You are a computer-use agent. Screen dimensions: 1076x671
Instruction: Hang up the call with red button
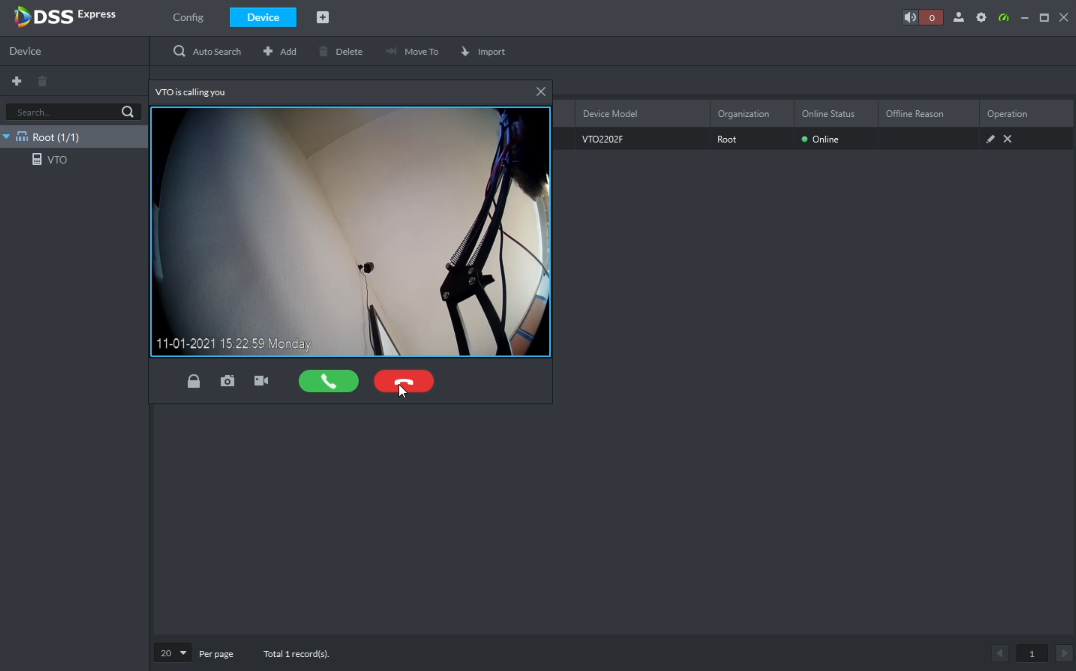(x=403, y=381)
